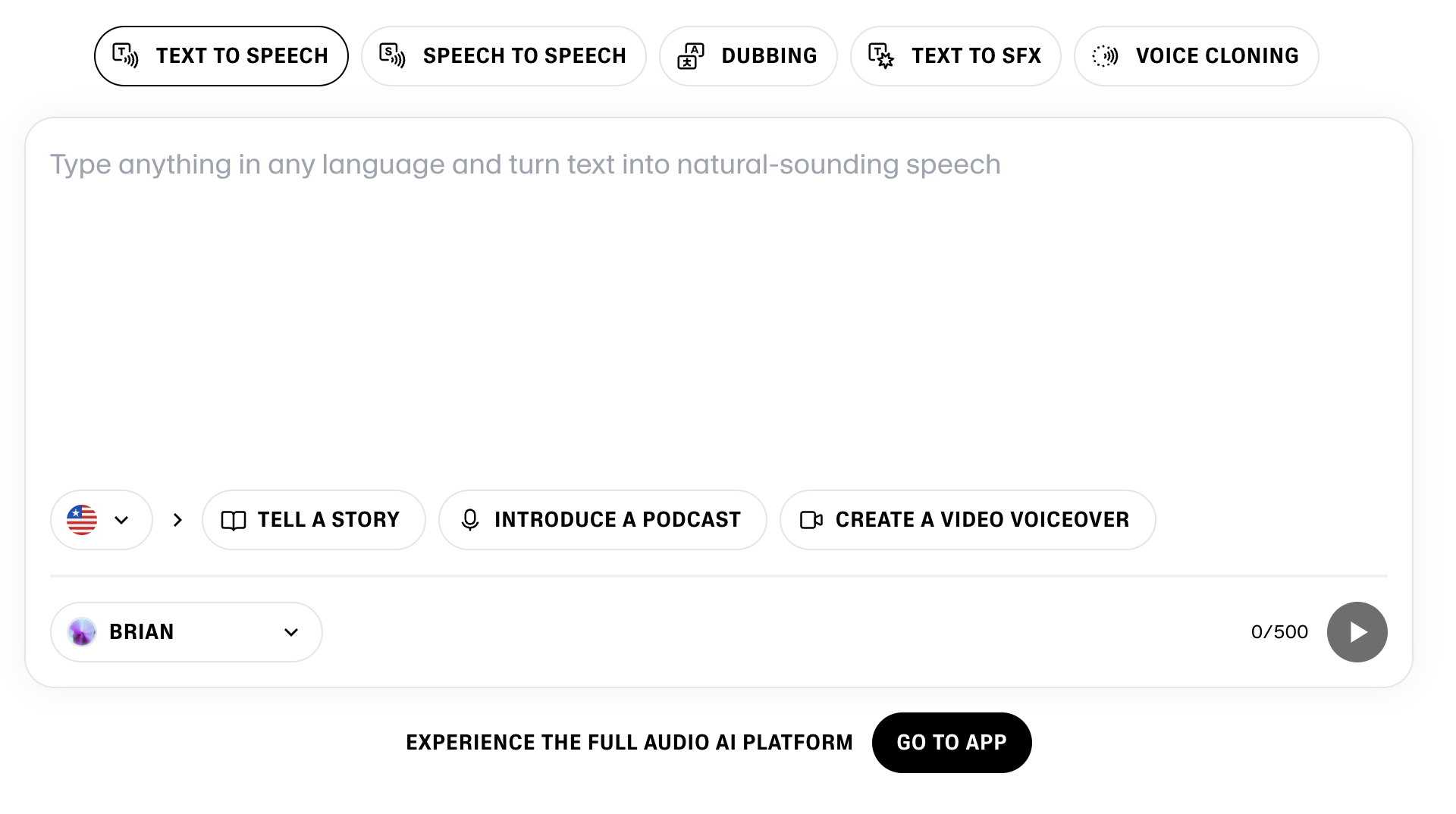Viewport: 1456px width, 814px height.
Task: Click the Voice Cloning waveform icon
Action: (x=1105, y=56)
